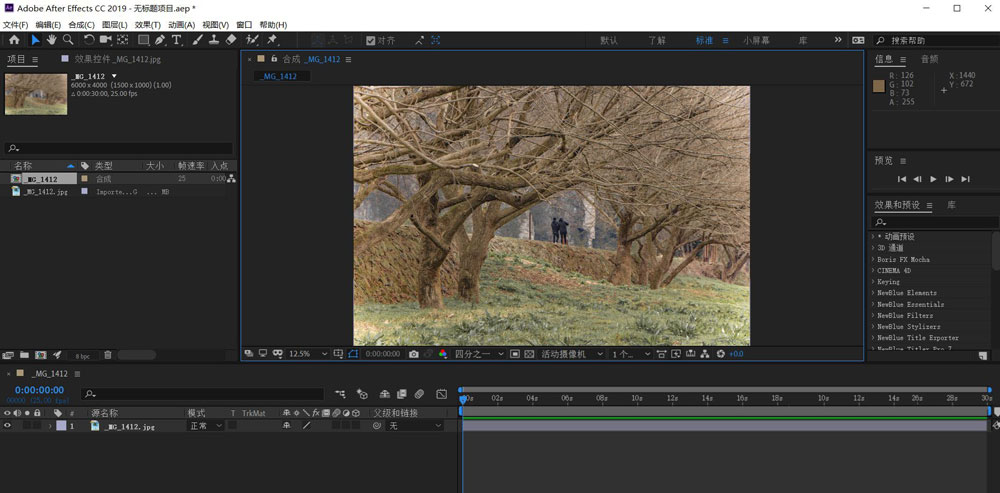Select the Pen tool

(x=159, y=40)
